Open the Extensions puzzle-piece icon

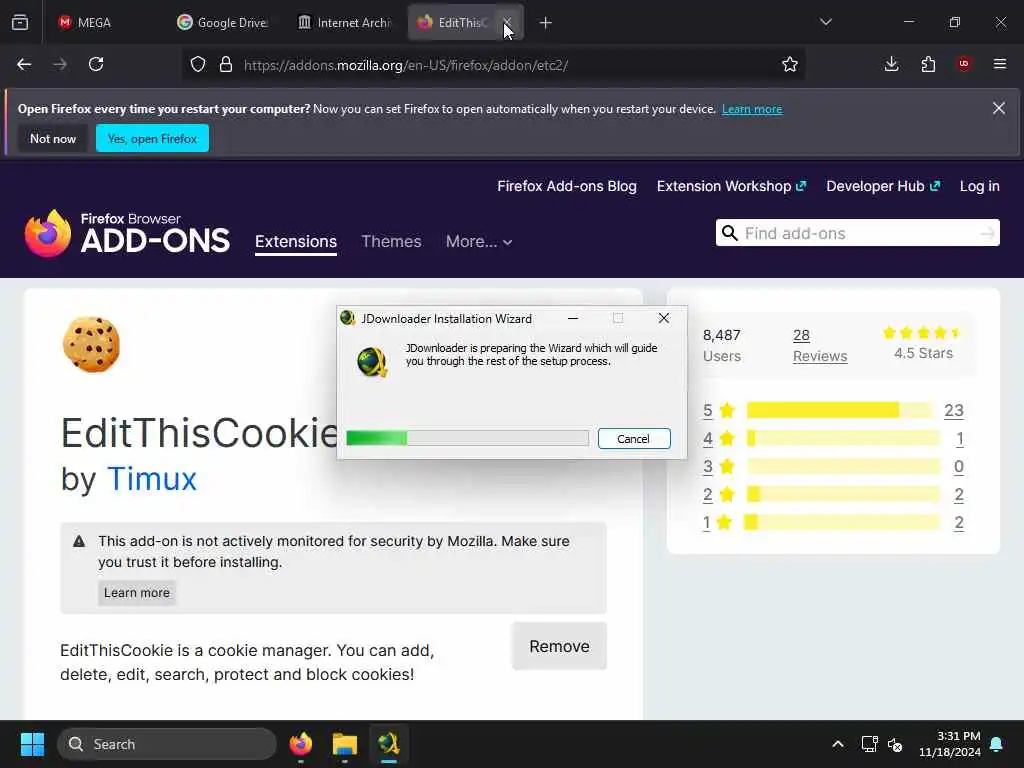point(928,64)
